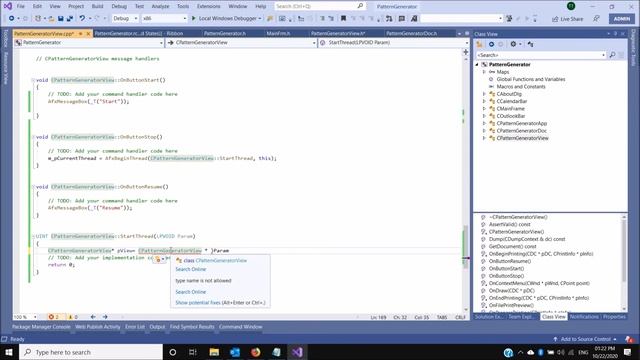Click the error count indicator icon
The height and width of the screenshot is (360, 640).
[51, 317]
